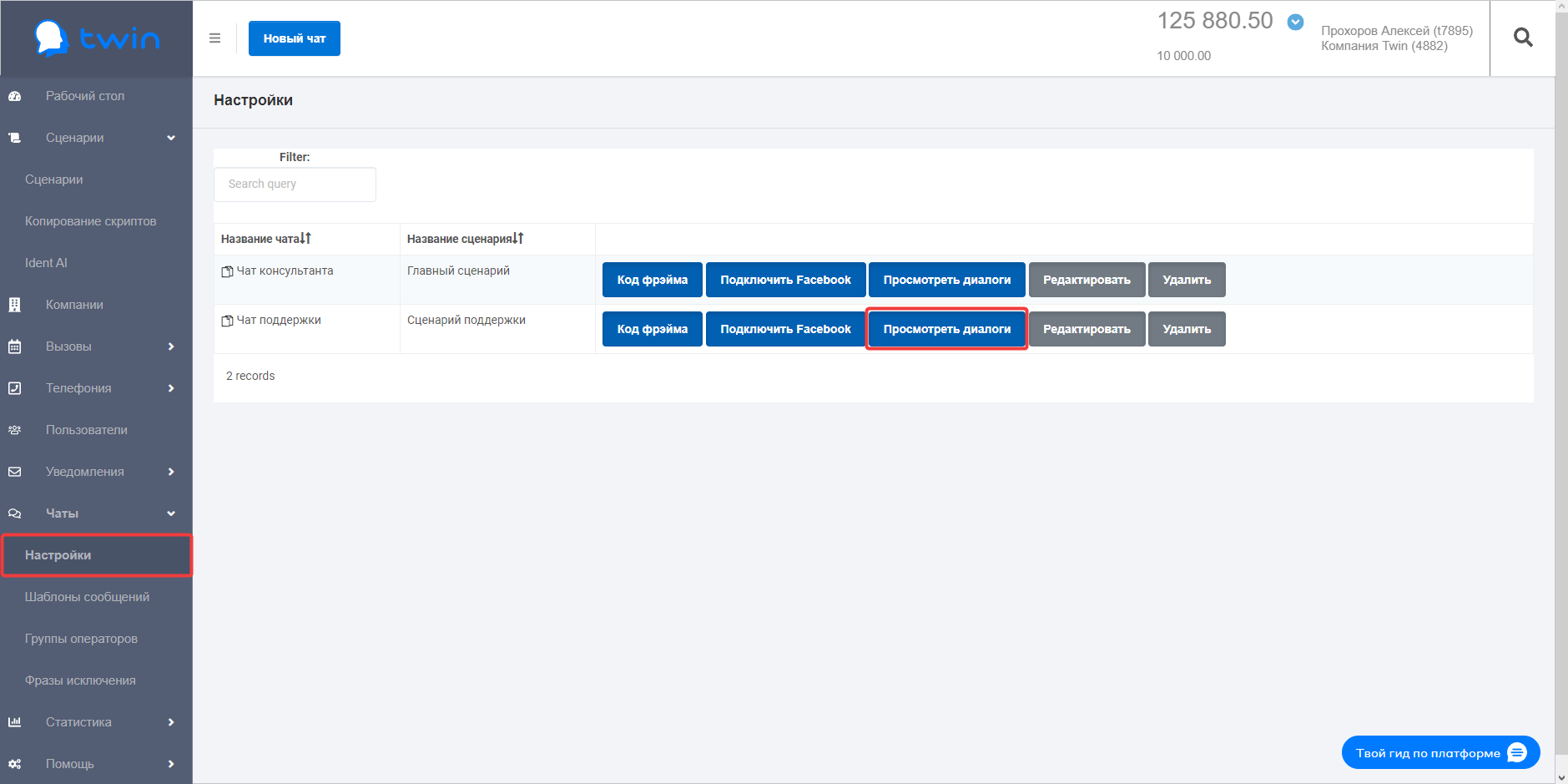Click the Сценарии section icon
This screenshot has width=1568, height=784.
click(14, 138)
